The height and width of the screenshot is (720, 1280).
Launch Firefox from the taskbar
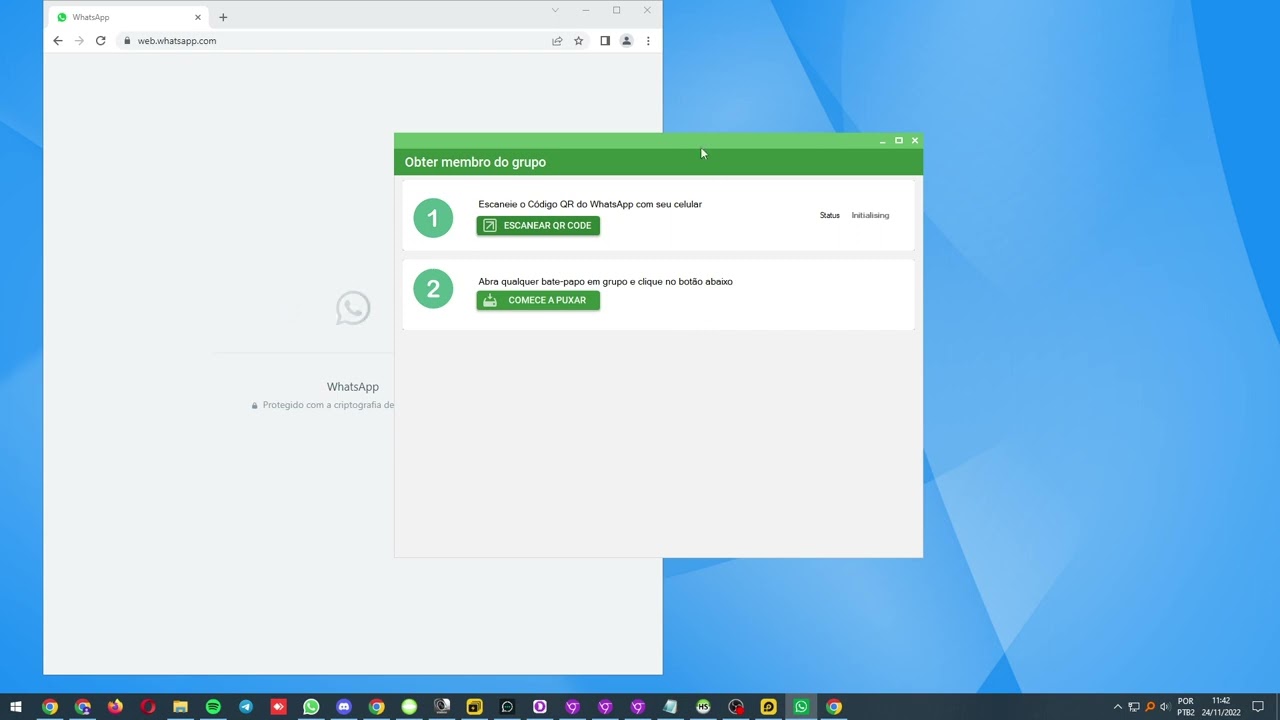(x=115, y=707)
